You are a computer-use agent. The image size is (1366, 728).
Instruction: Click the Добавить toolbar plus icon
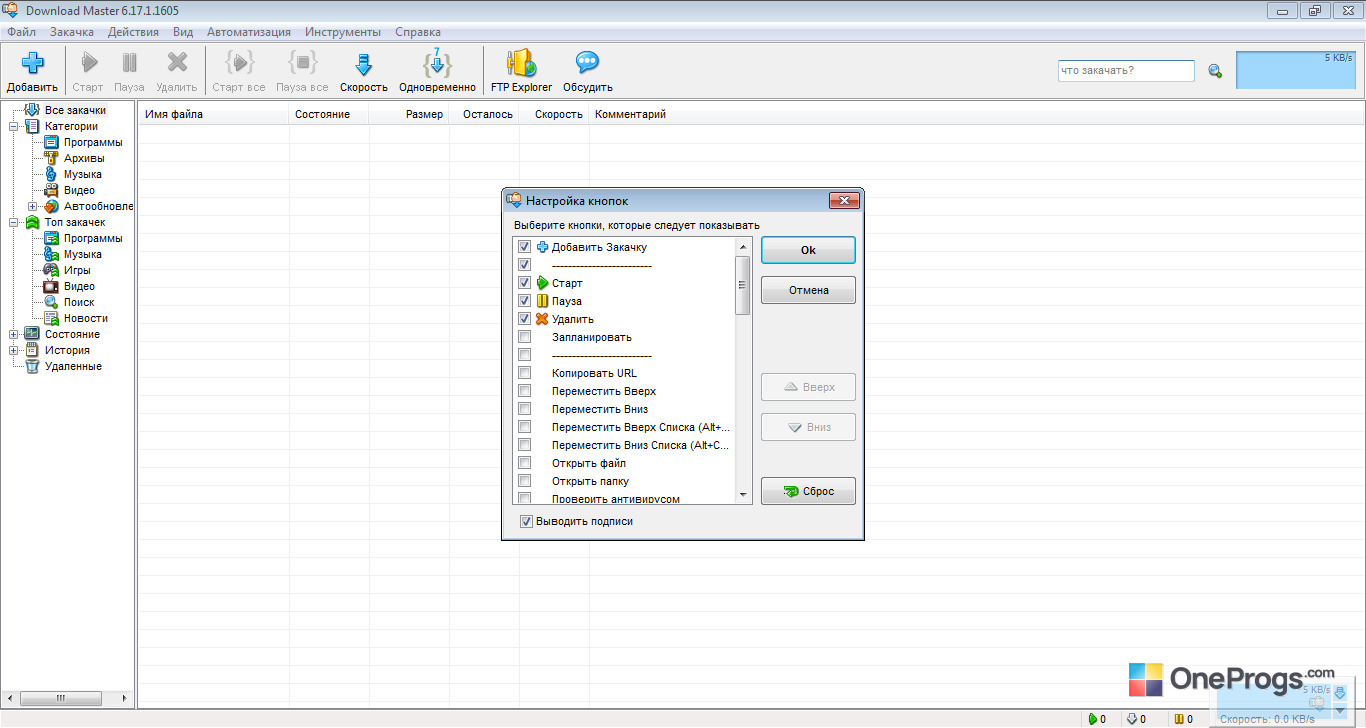point(32,63)
